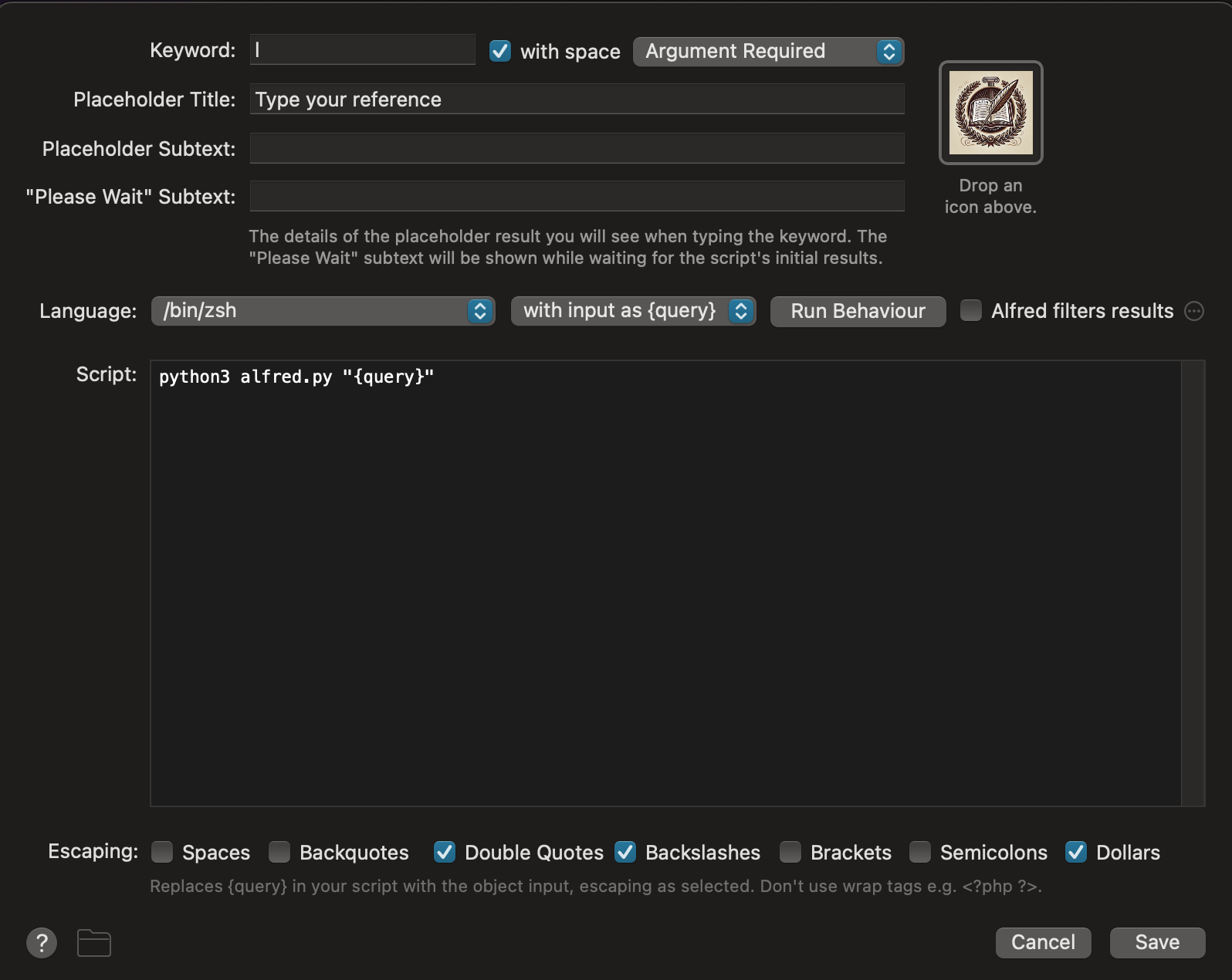
Task: Click the 'python3 alfred.py "{query}"' script text
Action: click(x=296, y=377)
